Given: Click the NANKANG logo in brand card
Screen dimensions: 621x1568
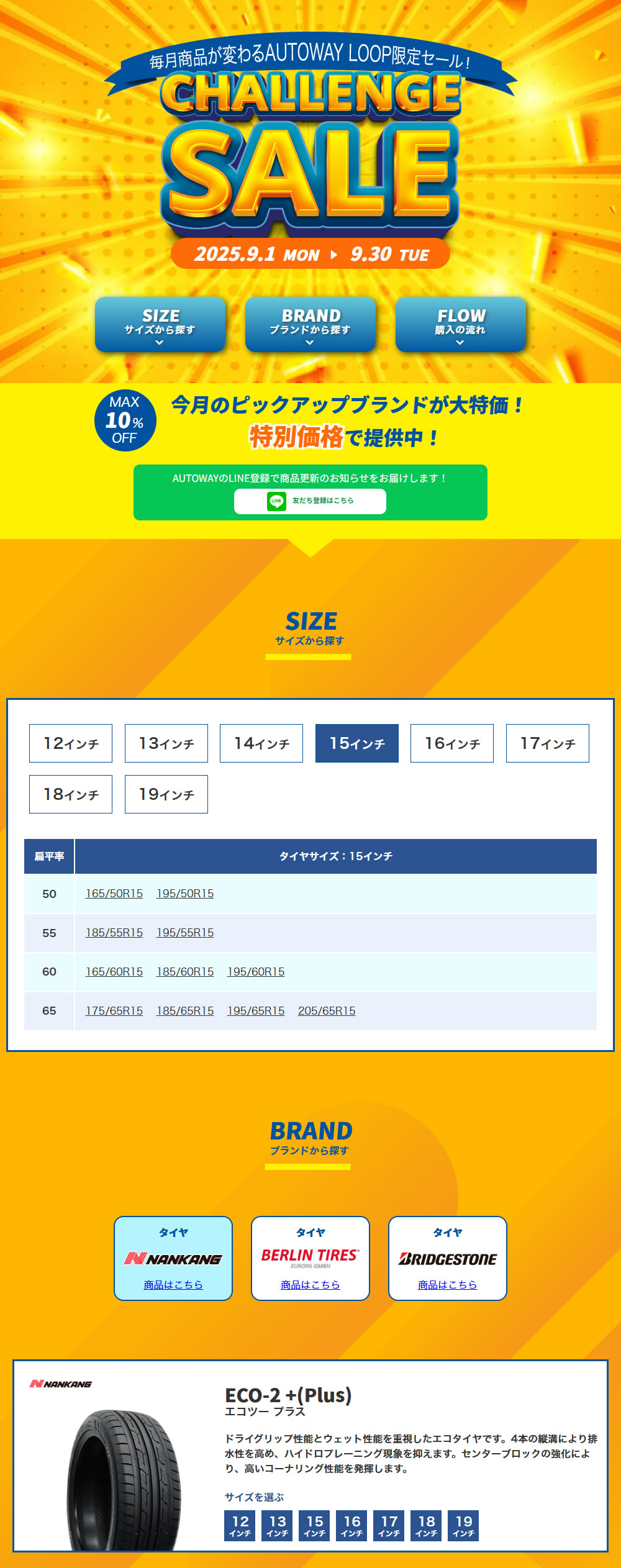Looking at the screenshot, I should [173, 1259].
